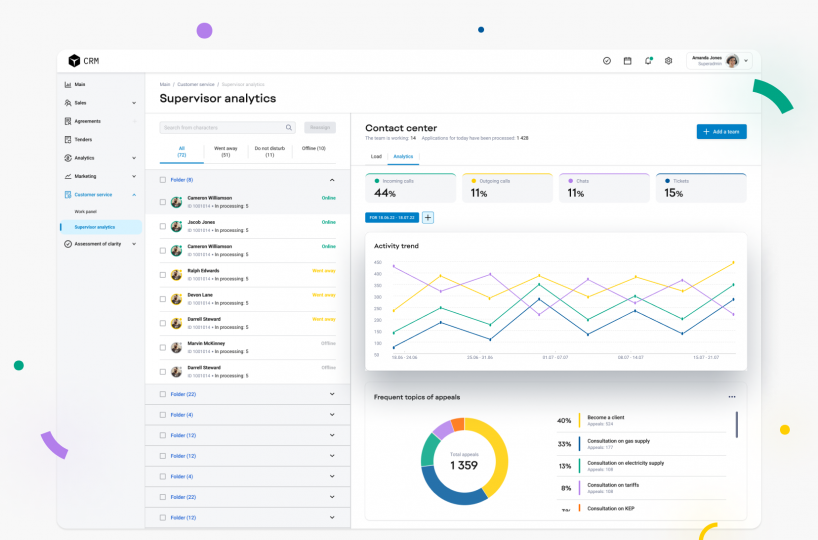The image size is (818, 540).
Task: Select the Do not disturb filter tab
Action: click(x=270, y=151)
